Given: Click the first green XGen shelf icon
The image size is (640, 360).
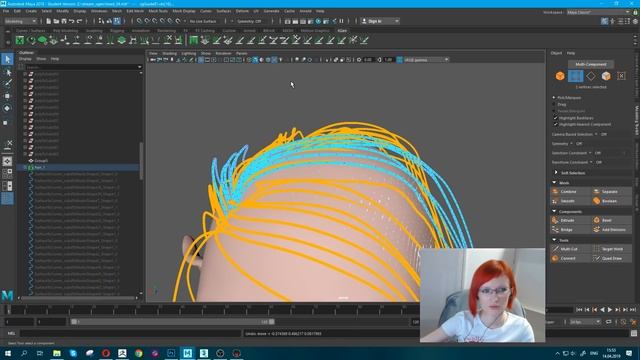Looking at the screenshot, I should pyautogui.click(x=20, y=40).
